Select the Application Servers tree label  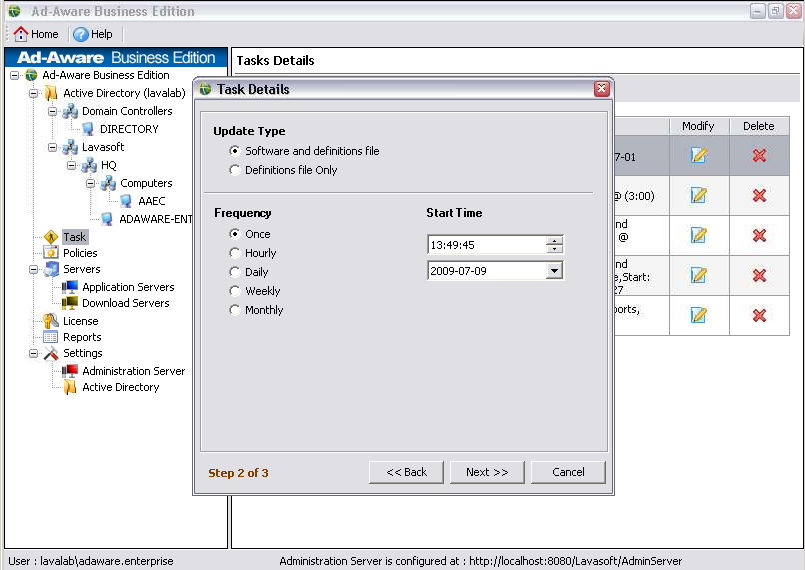point(128,287)
